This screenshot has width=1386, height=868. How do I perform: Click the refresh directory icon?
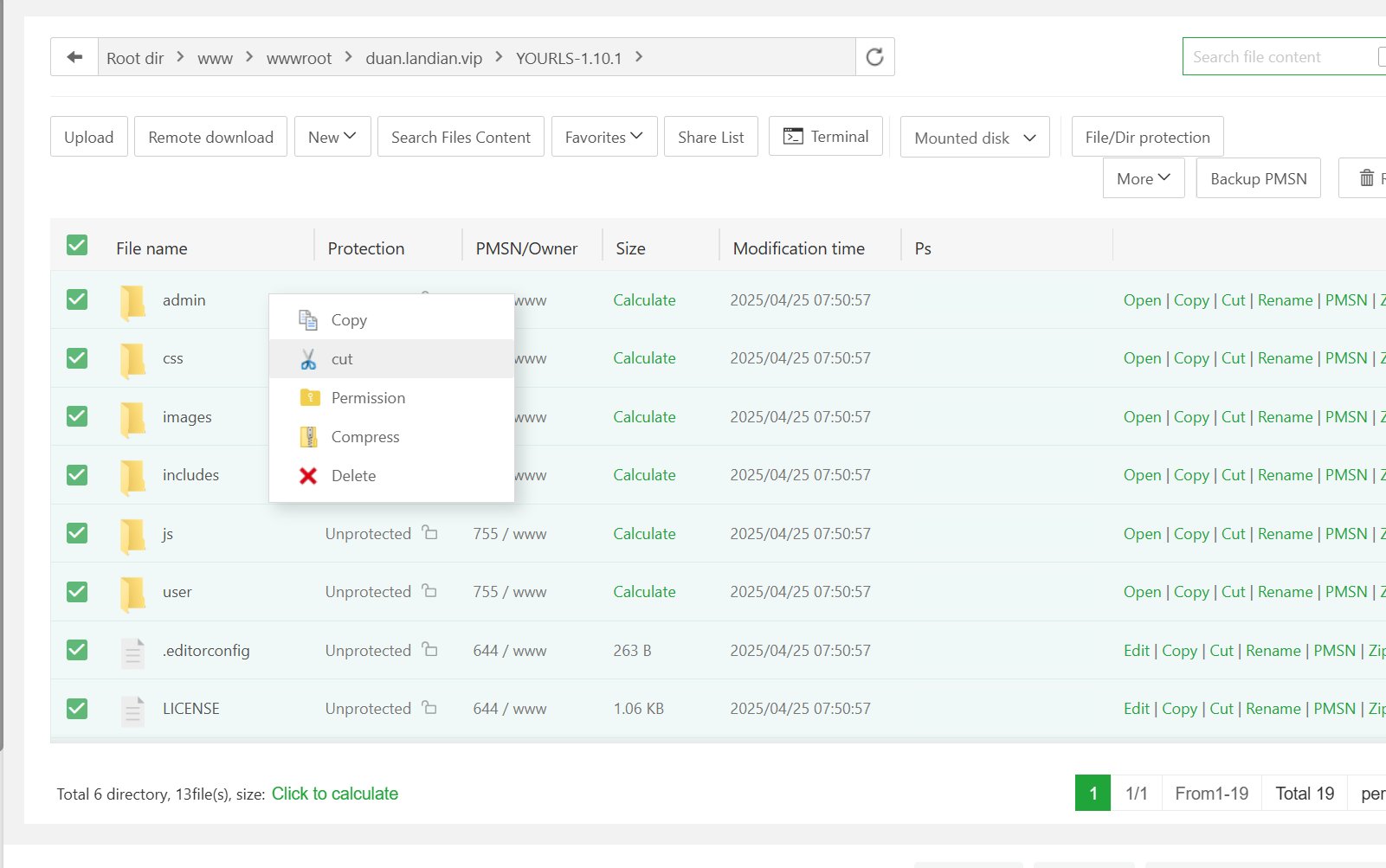874,57
